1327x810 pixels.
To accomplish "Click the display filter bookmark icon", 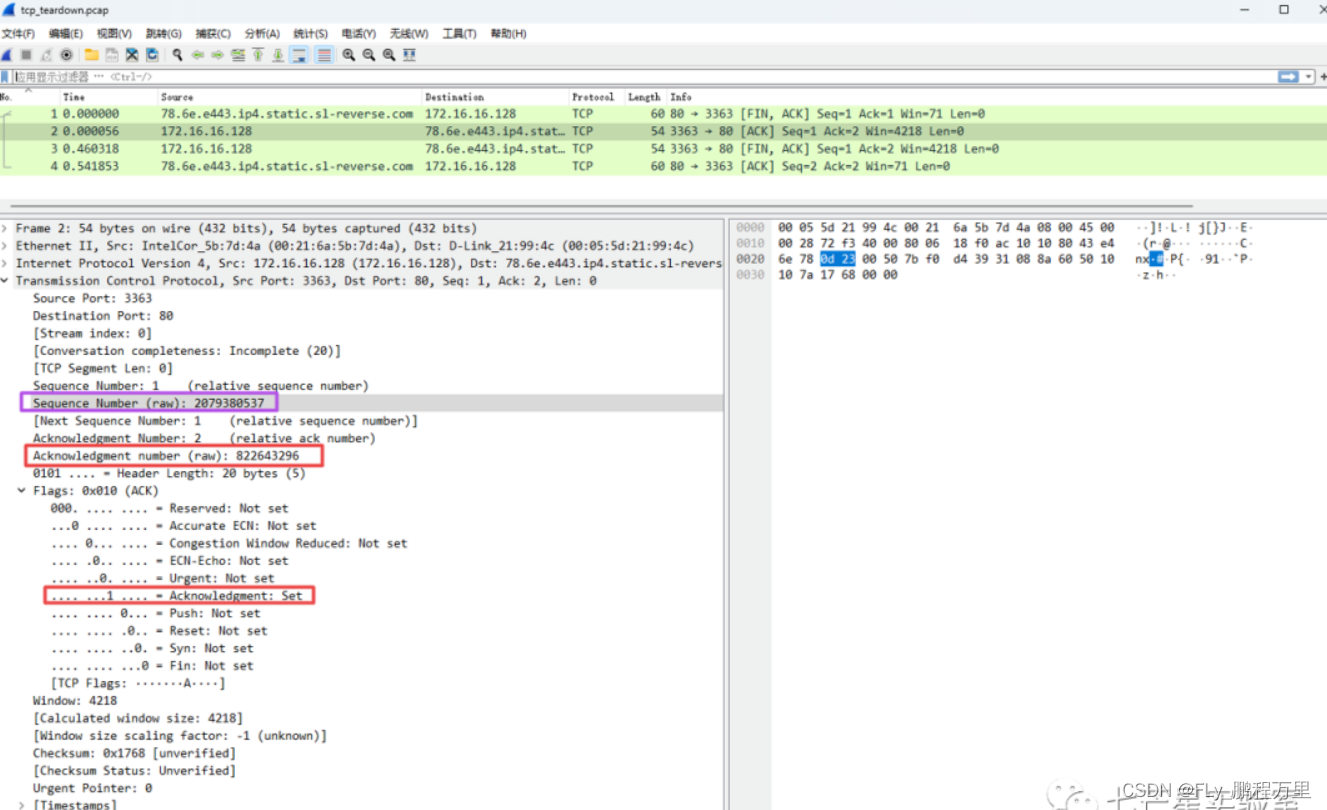I will (6, 77).
